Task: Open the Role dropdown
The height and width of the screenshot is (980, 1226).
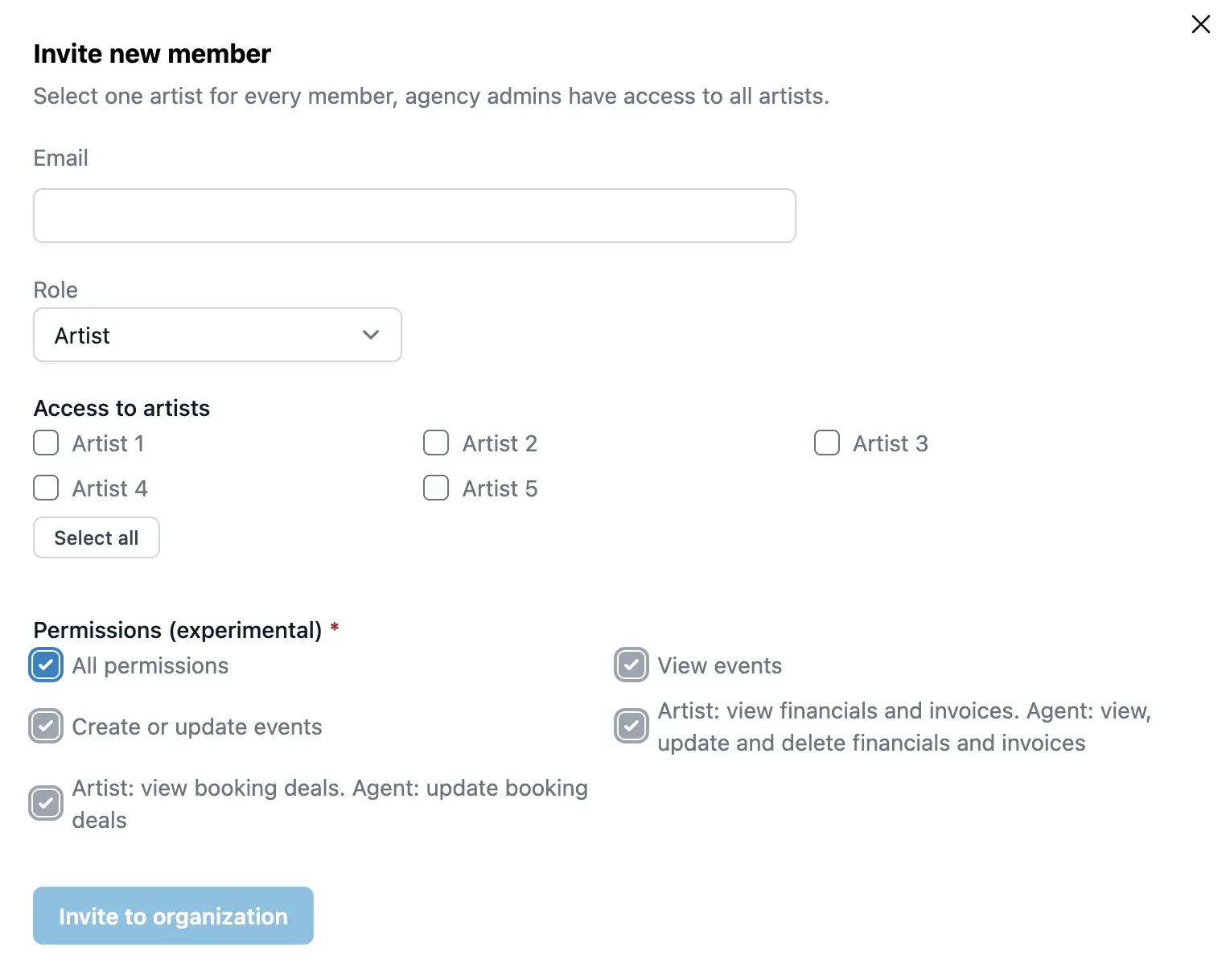Action: pyautogui.click(x=217, y=335)
